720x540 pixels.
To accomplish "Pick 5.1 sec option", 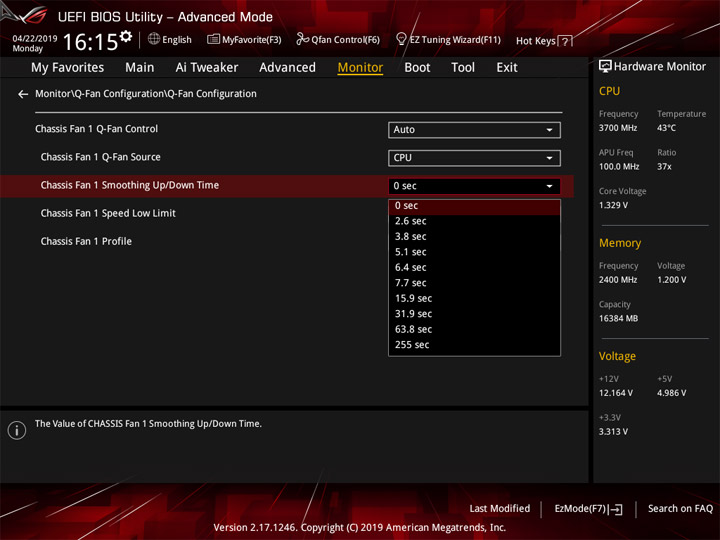I will [x=474, y=252].
